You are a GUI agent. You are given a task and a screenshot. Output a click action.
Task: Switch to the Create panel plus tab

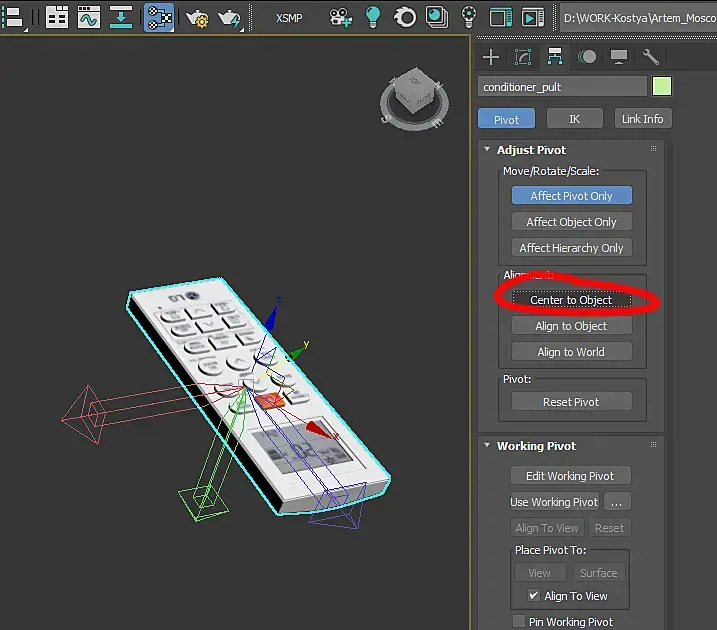[491, 57]
